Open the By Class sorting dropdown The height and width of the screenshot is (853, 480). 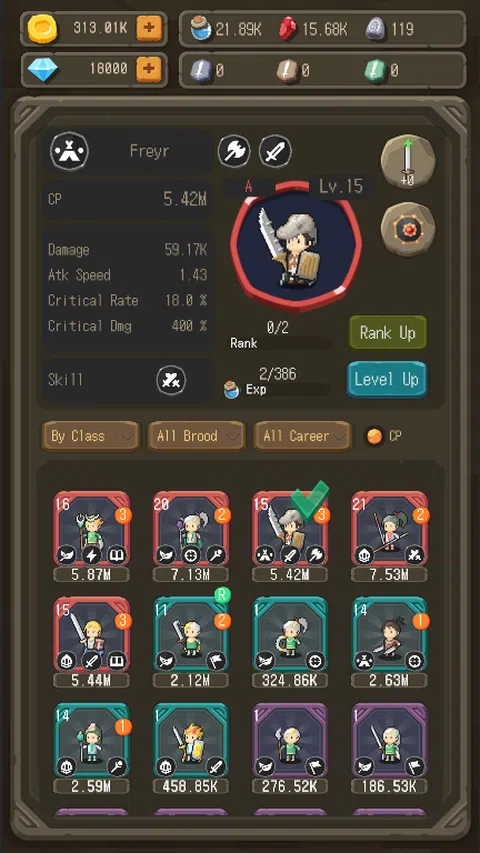coord(90,436)
